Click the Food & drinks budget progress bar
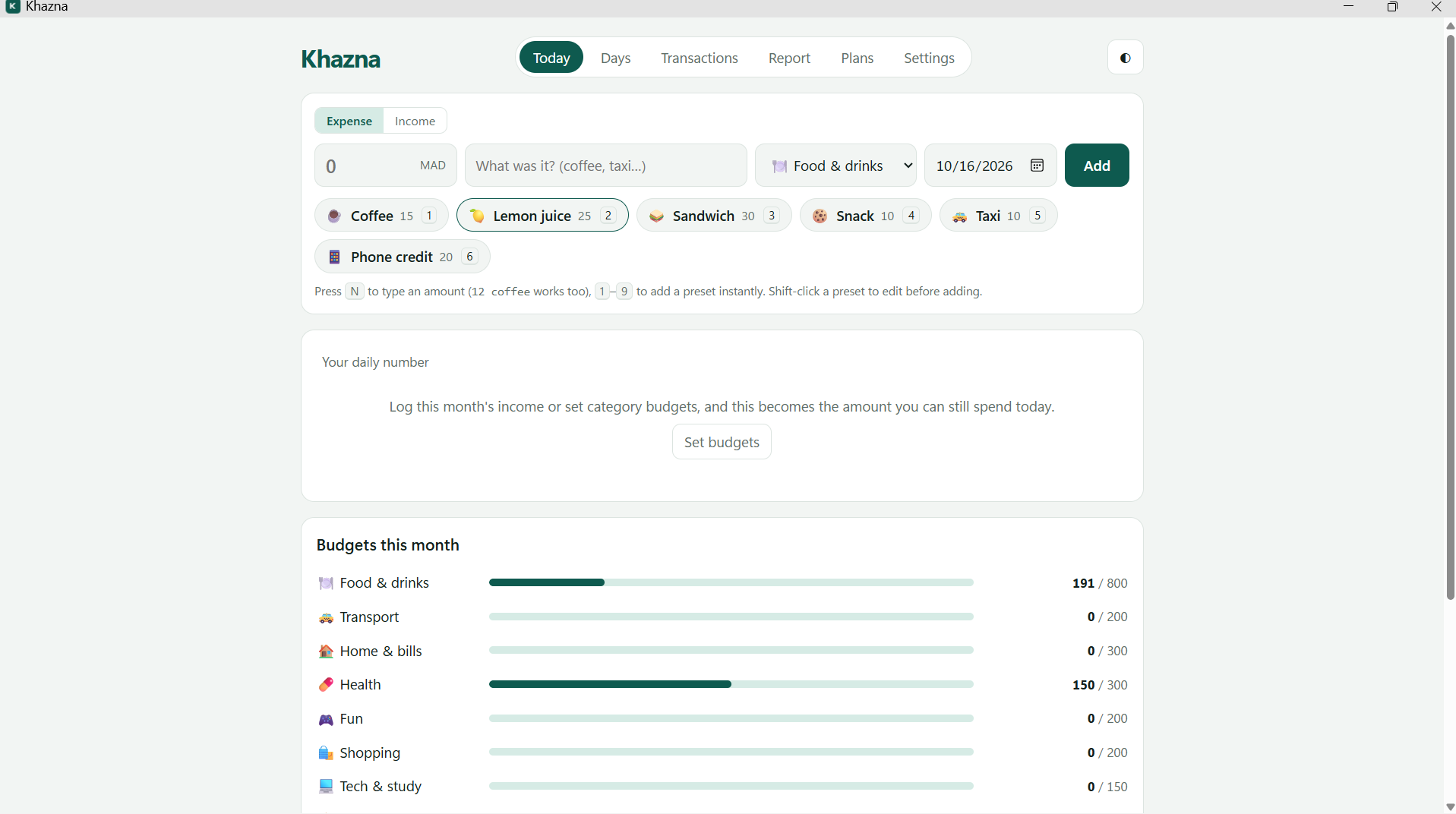The height and width of the screenshot is (814, 1456). (x=731, y=582)
